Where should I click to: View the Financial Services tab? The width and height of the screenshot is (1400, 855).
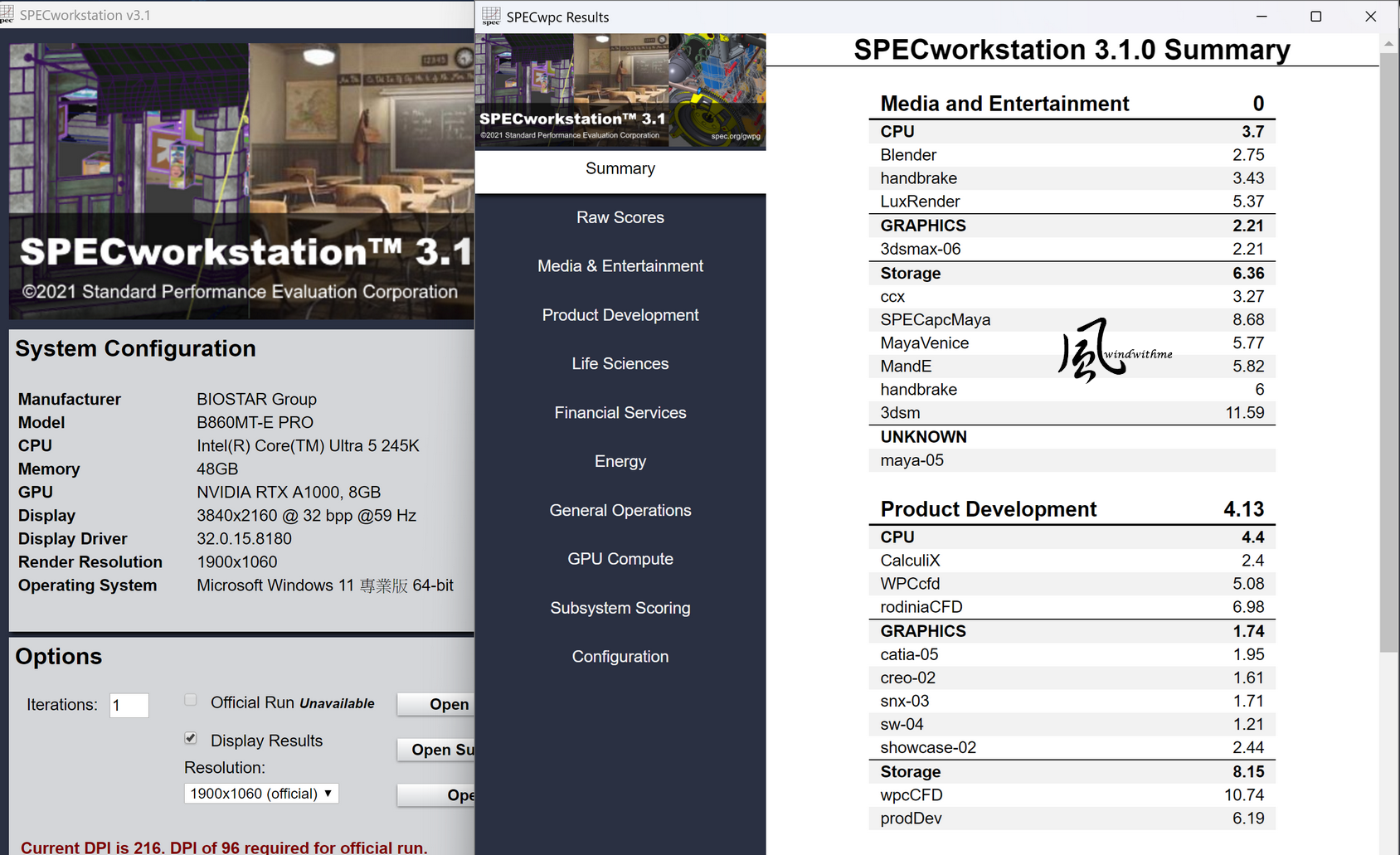(620, 413)
